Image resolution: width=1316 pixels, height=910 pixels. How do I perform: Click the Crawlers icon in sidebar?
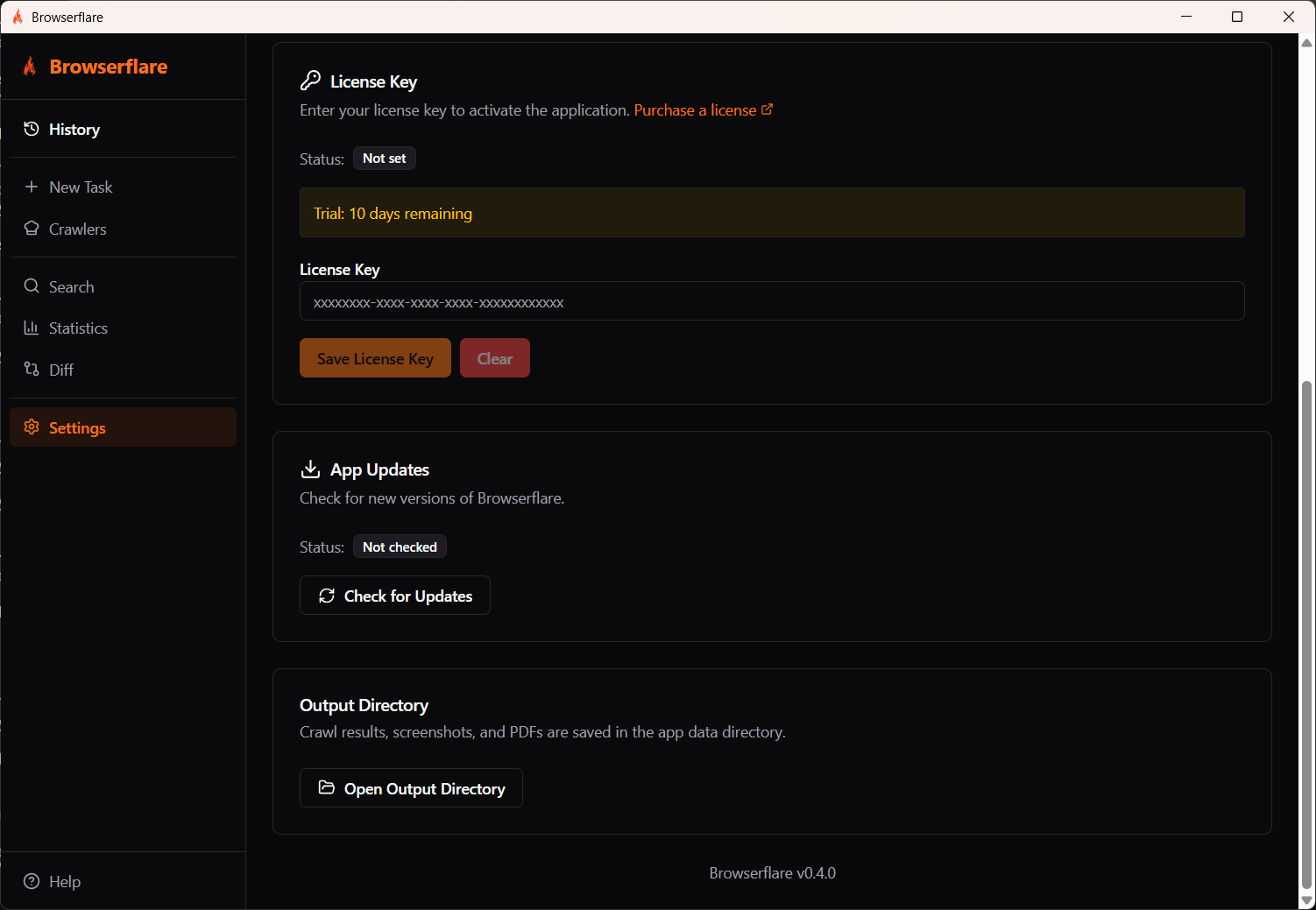pos(32,229)
